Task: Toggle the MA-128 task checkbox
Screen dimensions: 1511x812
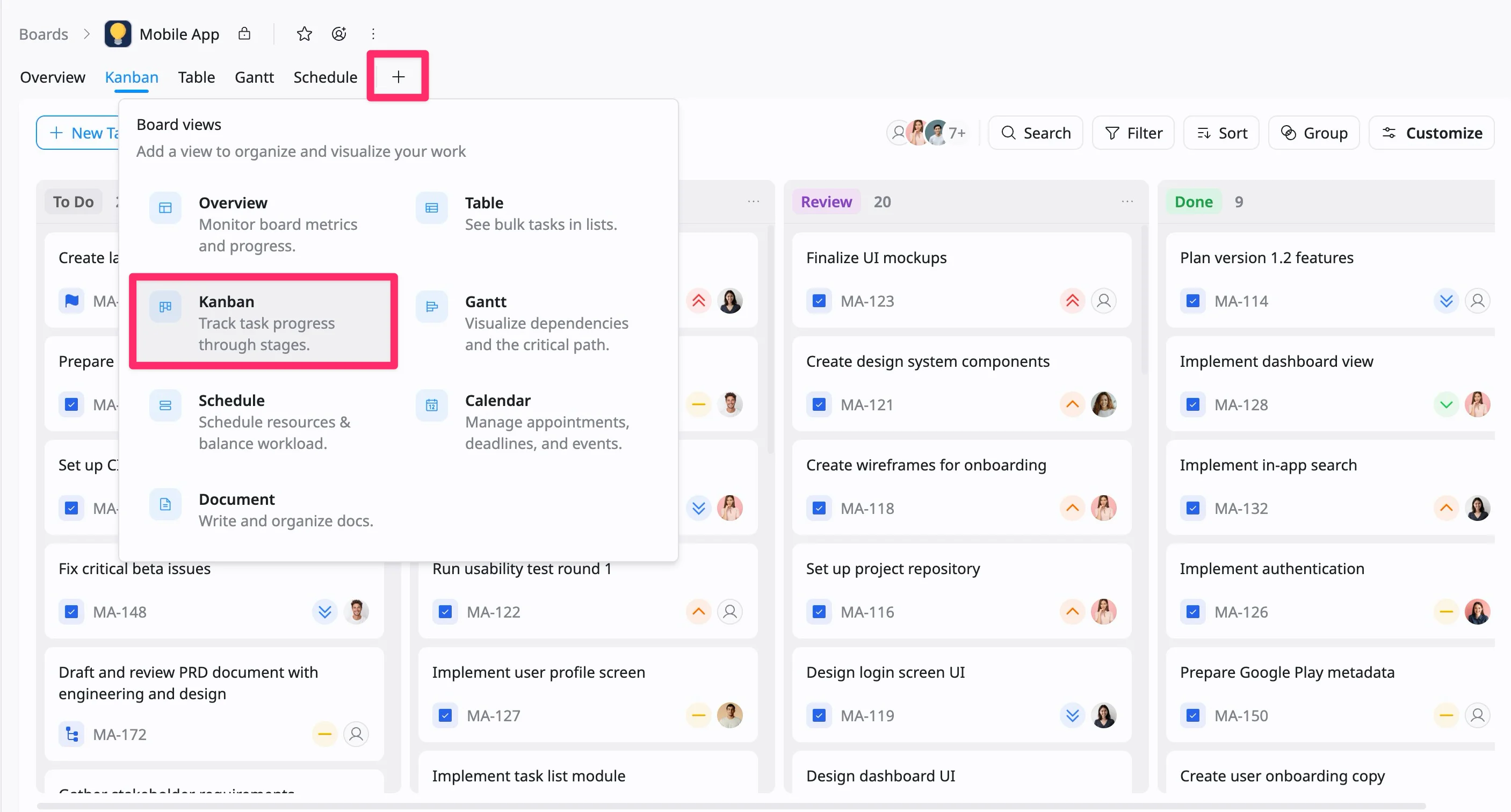Action: coord(1192,404)
